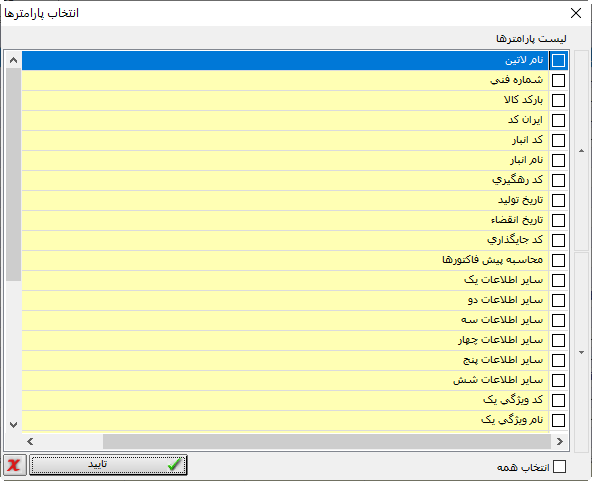
Task: Select the تاریخ تولید row text
Action: [521, 200]
